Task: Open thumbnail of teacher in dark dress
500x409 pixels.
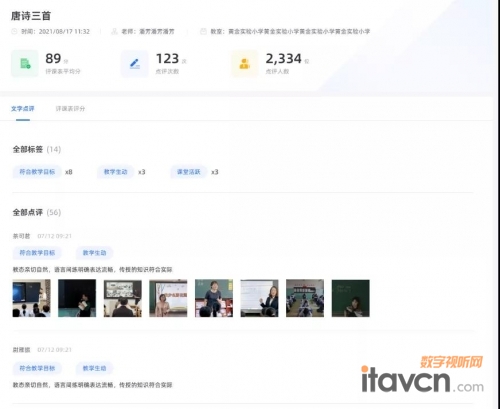Action: pos(214,298)
